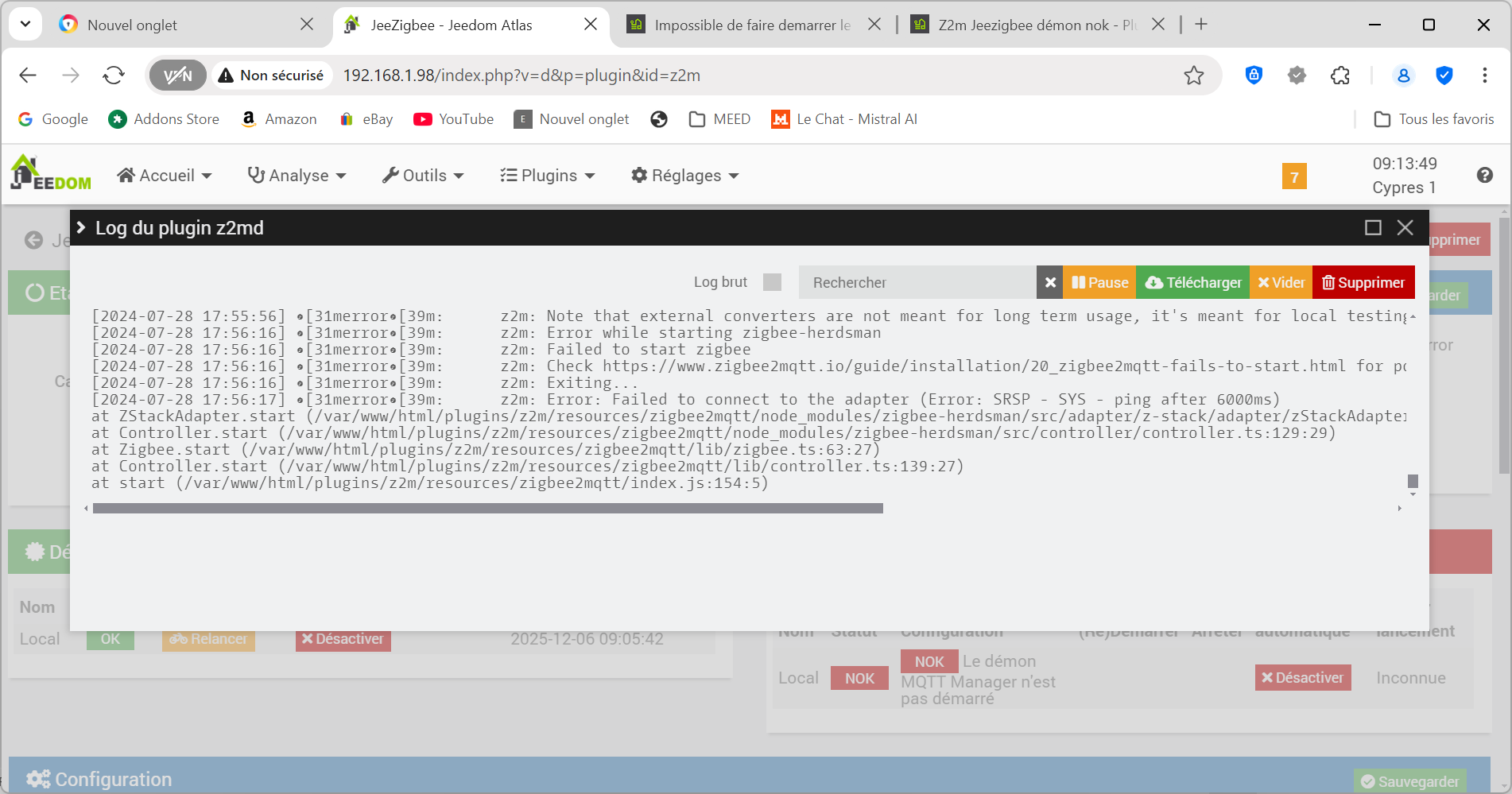Click the globe bookmark icon
1512x794 pixels.
pos(659,119)
